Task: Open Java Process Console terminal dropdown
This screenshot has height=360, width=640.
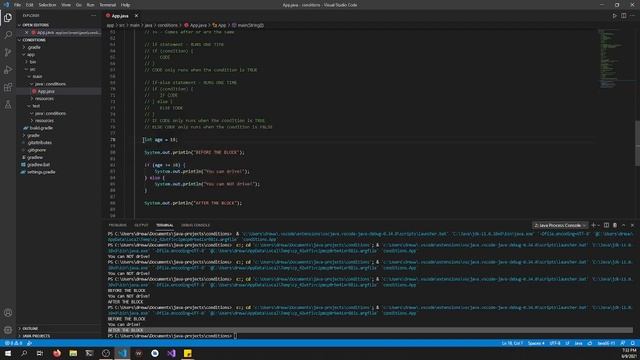Action: (560, 225)
